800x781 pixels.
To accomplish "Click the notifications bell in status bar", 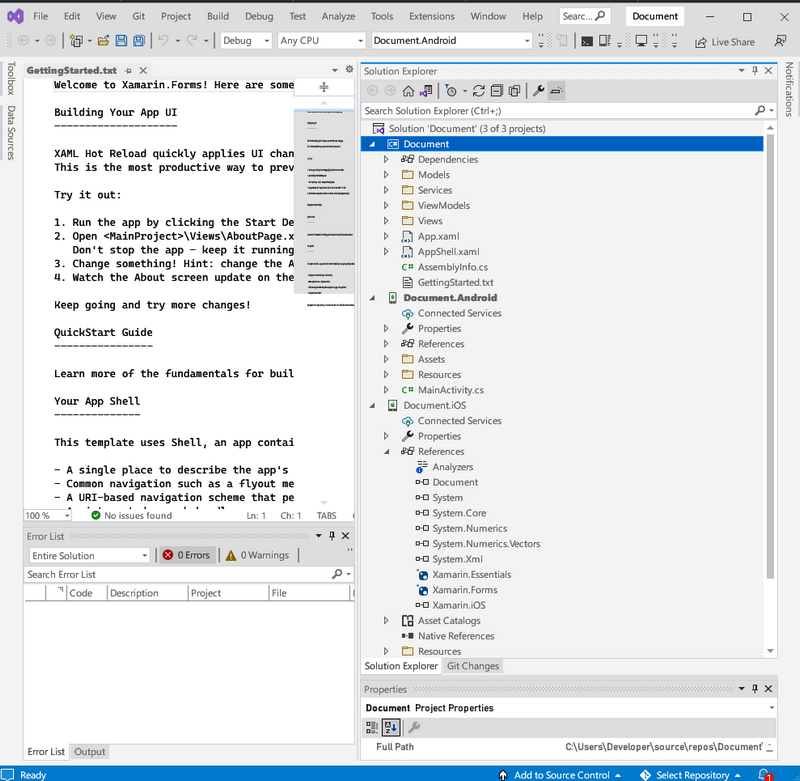I will pos(764,774).
